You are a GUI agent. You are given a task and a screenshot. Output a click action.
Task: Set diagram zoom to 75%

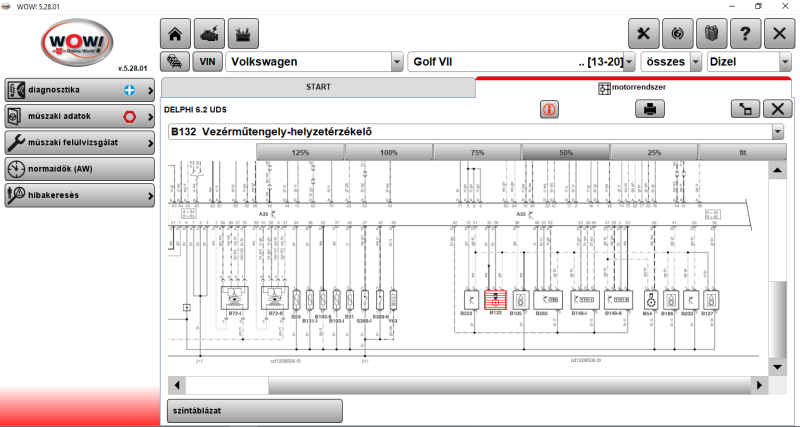pyautogui.click(x=477, y=153)
